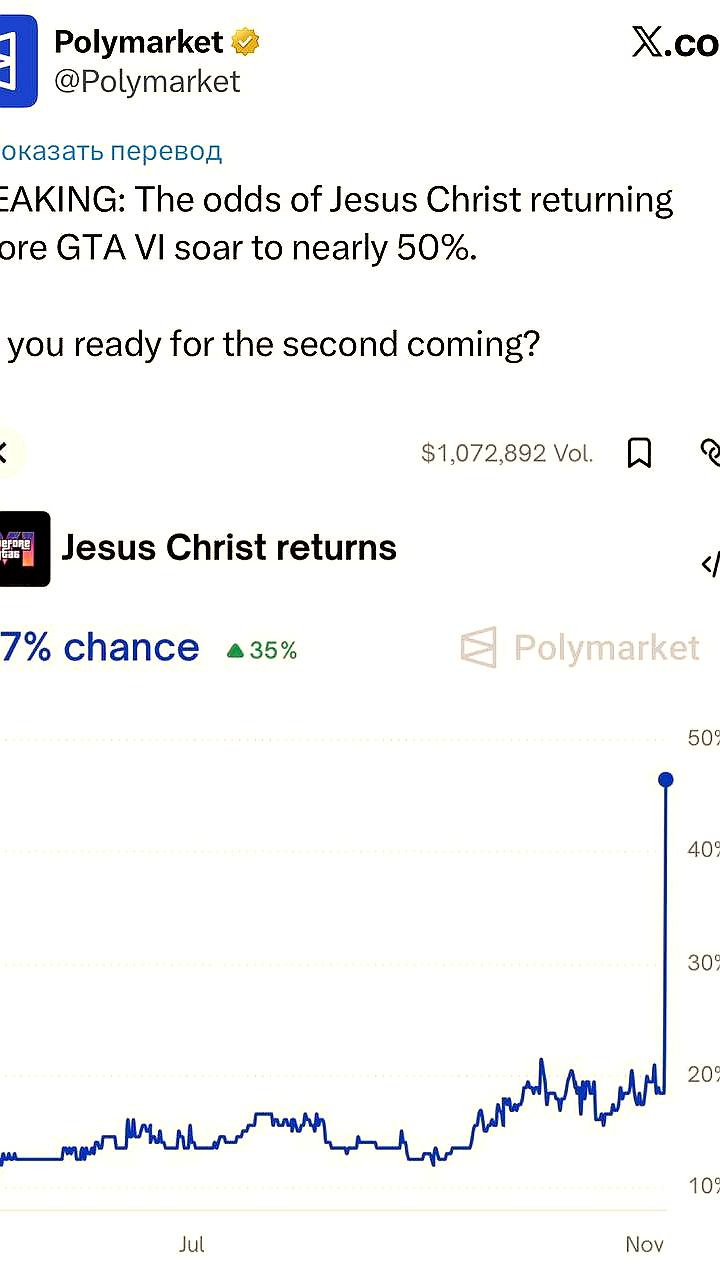Click the Polymarket watermark logo
The image size is (720, 1280).
point(580,648)
